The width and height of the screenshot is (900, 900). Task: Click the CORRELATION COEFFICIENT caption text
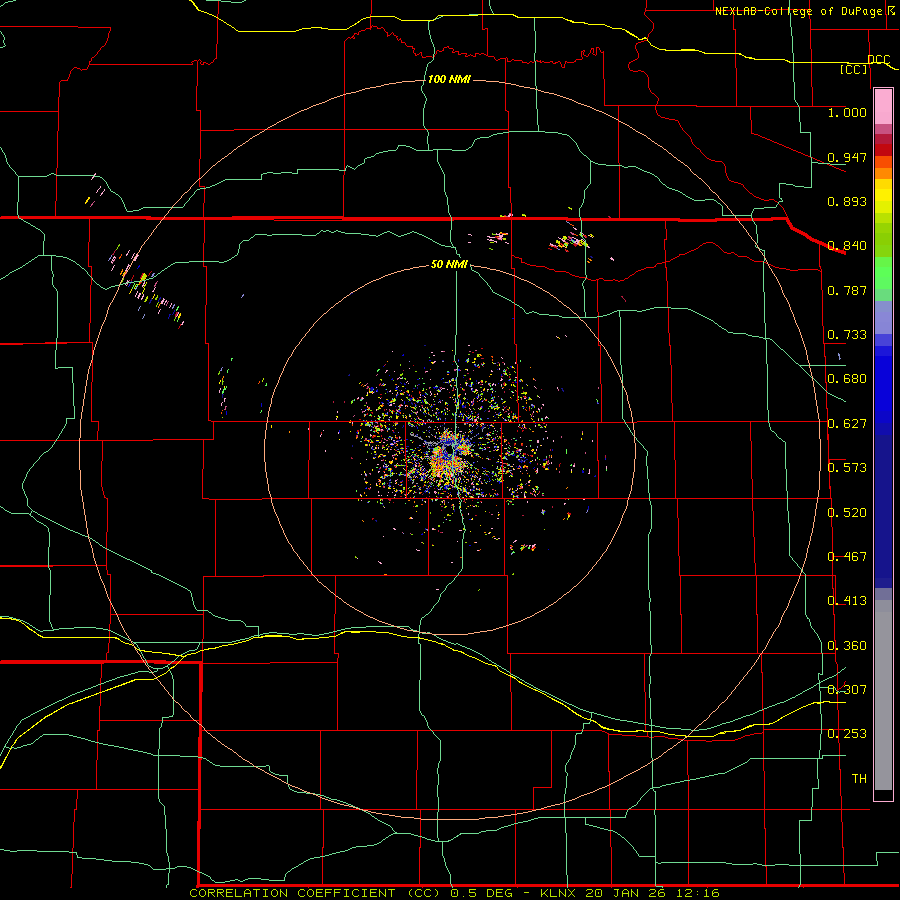pyautogui.click(x=292, y=893)
